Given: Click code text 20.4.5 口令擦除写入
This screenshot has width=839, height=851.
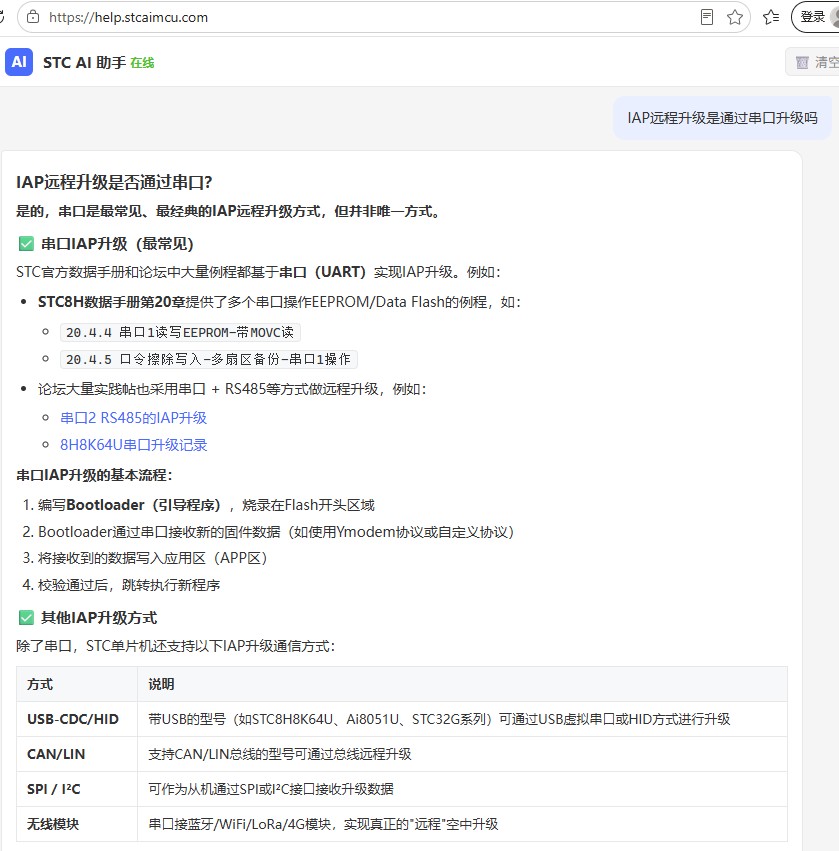Looking at the screenshot, I should coord(208,359).
